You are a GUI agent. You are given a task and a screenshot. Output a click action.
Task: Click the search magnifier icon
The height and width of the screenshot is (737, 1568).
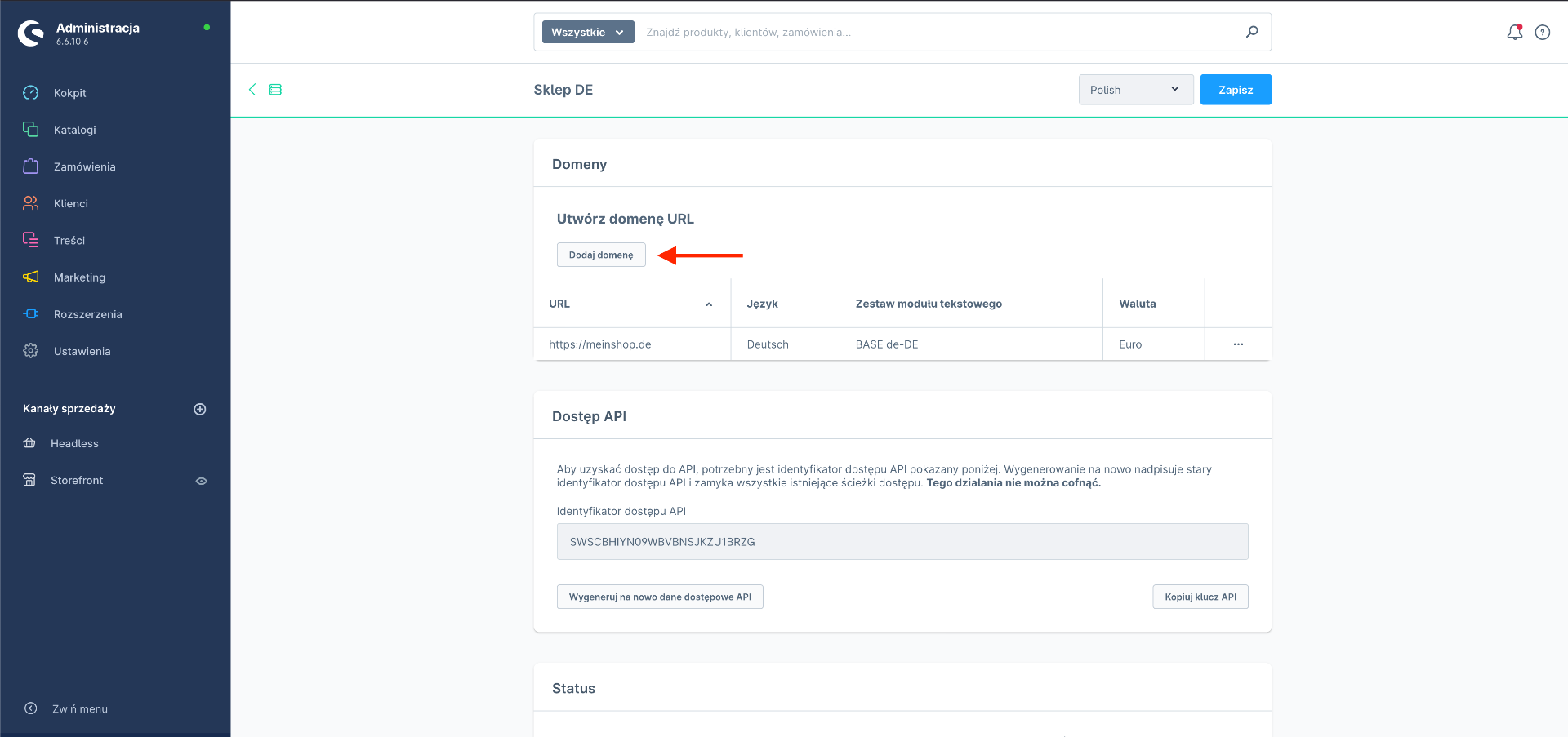click(x=1252, y=32)
